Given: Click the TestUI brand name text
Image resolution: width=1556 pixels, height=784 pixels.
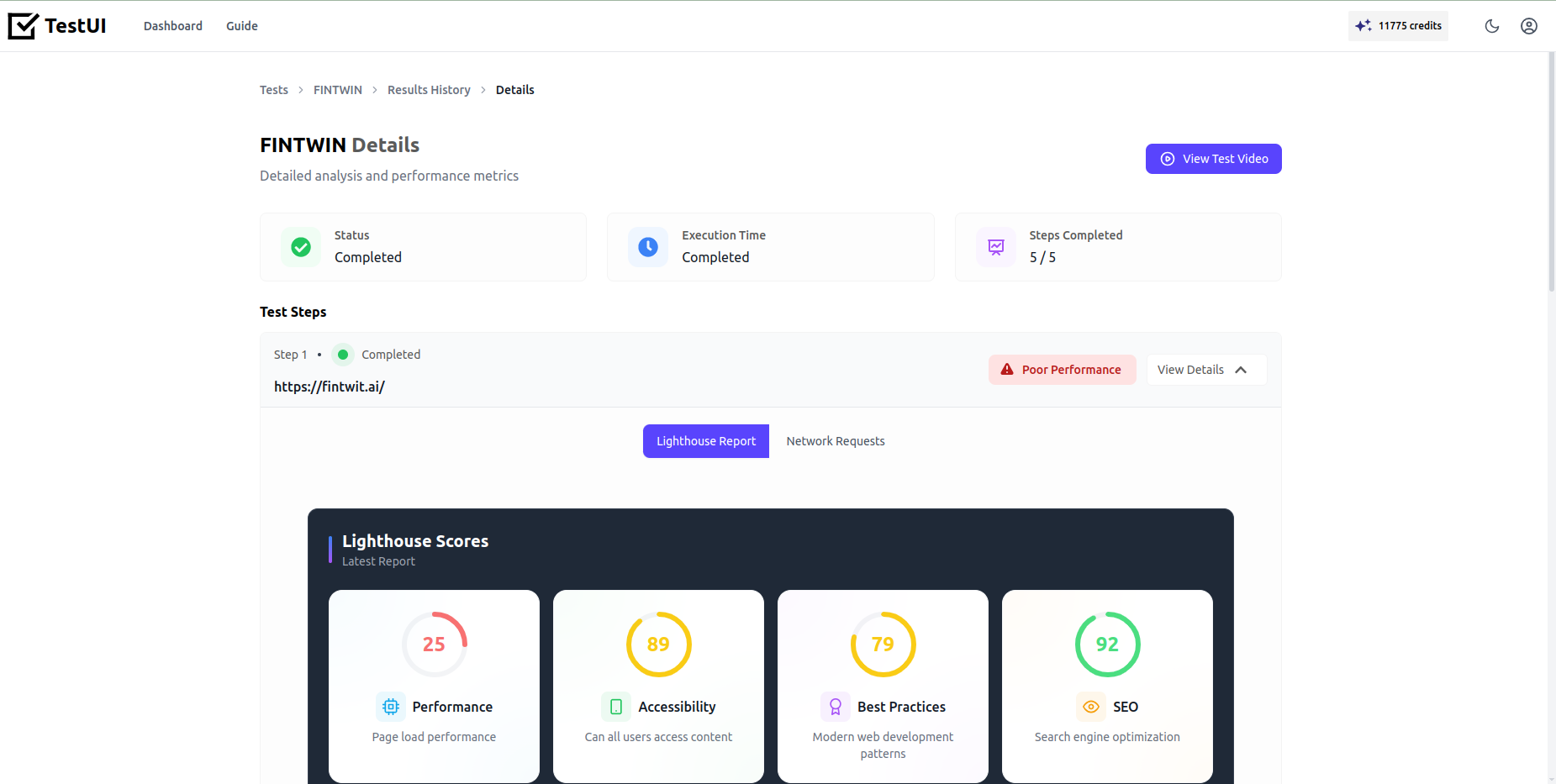Looking at the screenshot, I should (76, 26).
